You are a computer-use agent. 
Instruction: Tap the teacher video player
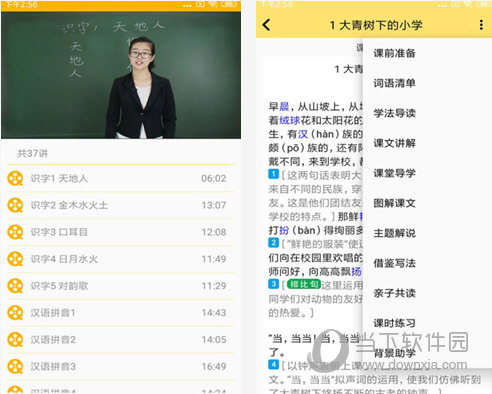pyautogui.click(x=121, y=75)
